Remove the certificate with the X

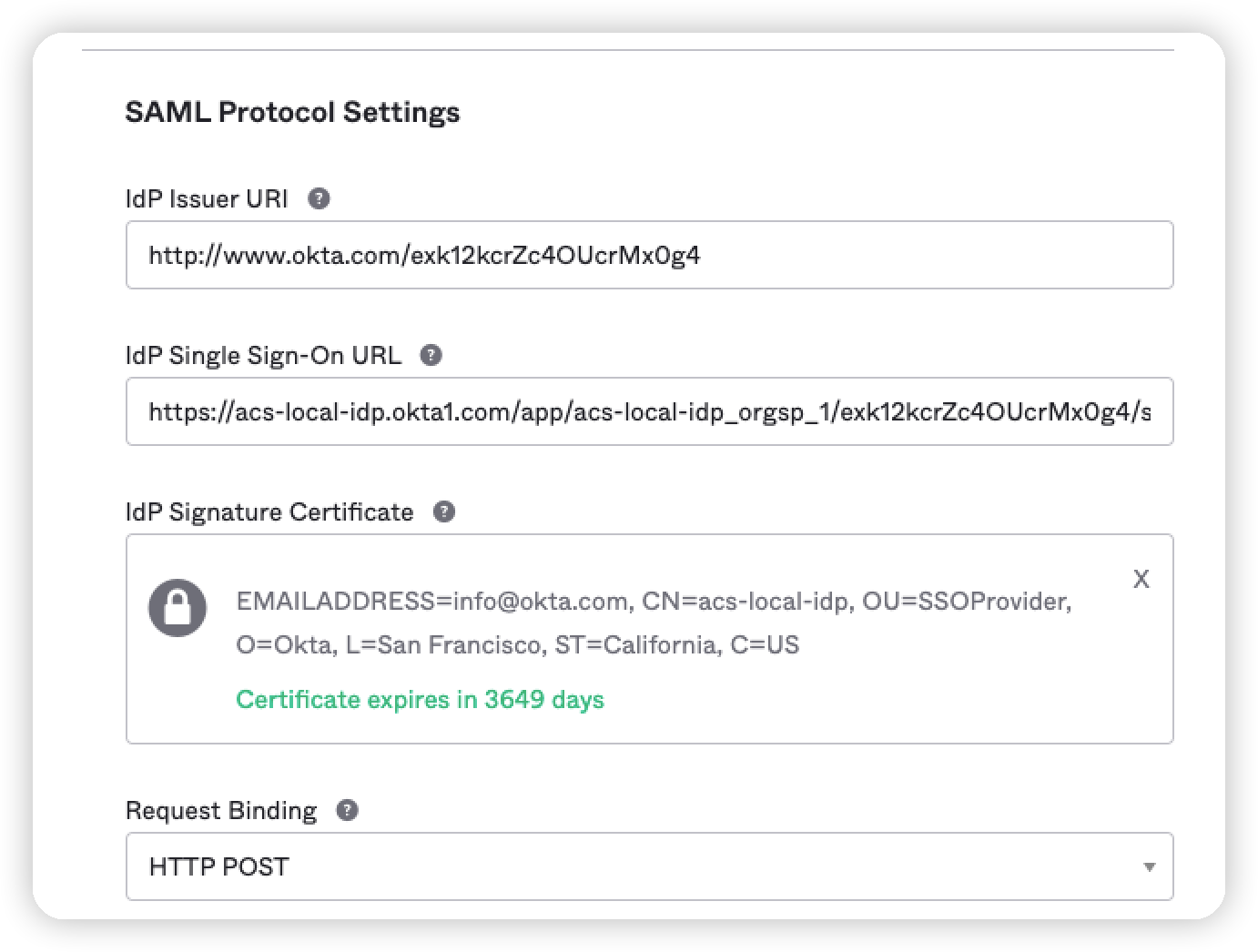[1141, 579]
